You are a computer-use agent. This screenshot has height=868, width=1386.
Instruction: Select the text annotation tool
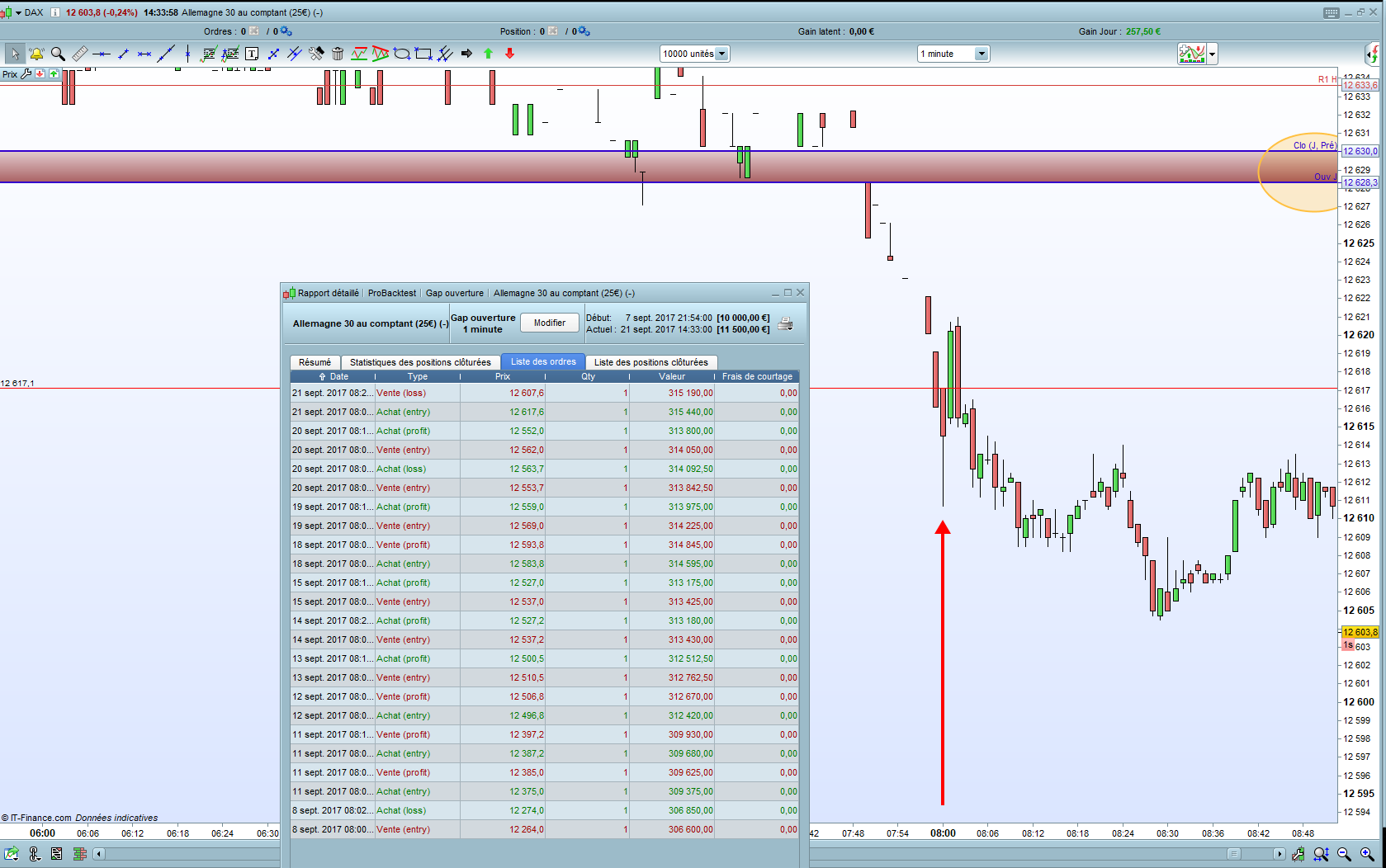(x=252, y=54)
